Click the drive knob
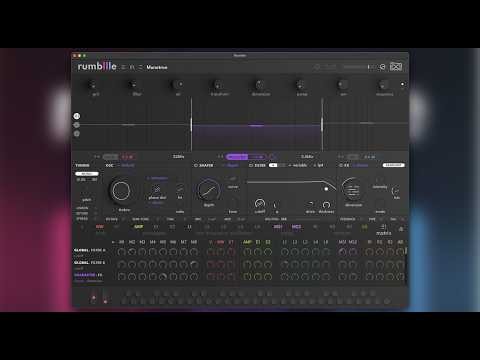 310,204
